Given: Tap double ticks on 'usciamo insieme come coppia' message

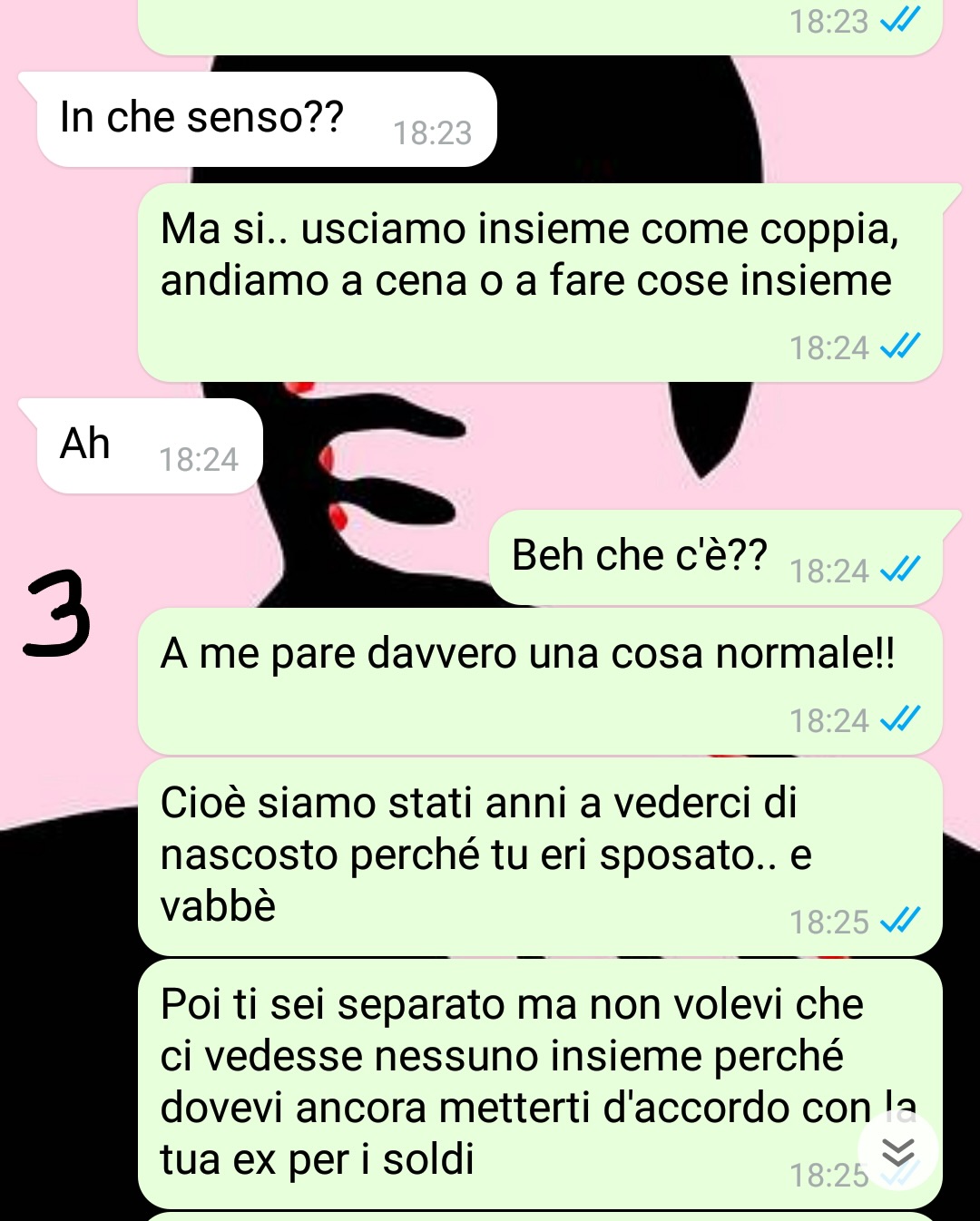Looking at the screenshot, I should [900, 347].
